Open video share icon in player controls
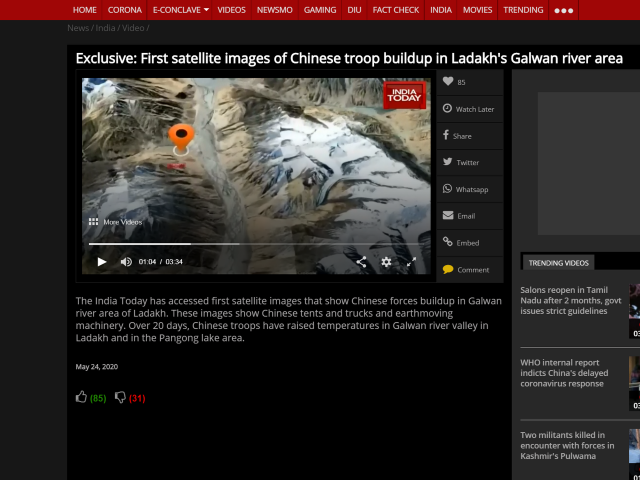 361,262
